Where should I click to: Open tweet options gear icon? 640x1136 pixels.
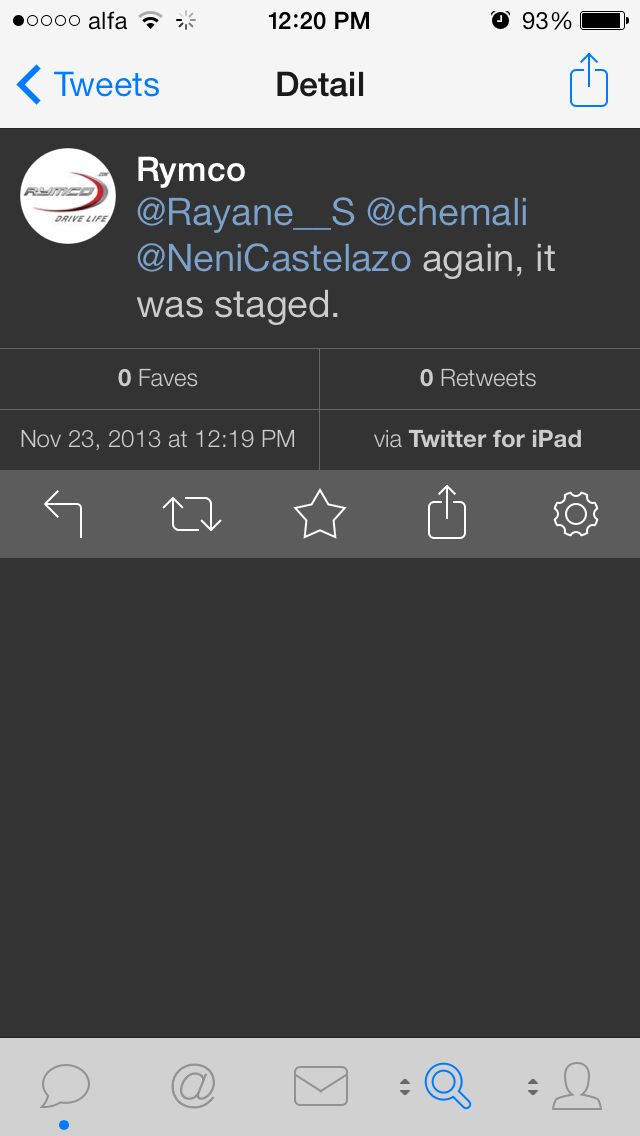pyautogui.click(x=575, y=514)
